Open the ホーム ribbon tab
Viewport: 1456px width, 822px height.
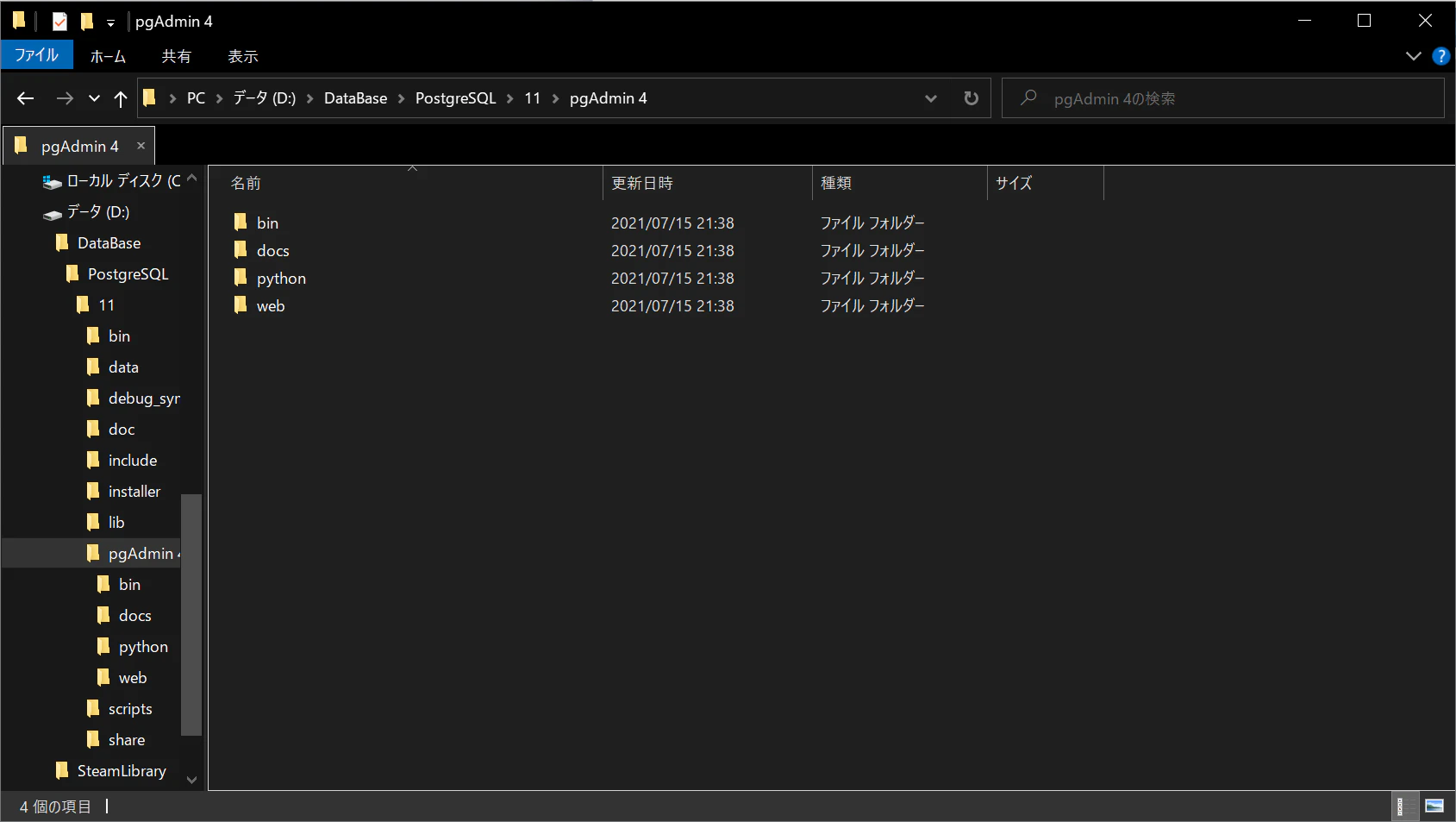coord(108,56)
